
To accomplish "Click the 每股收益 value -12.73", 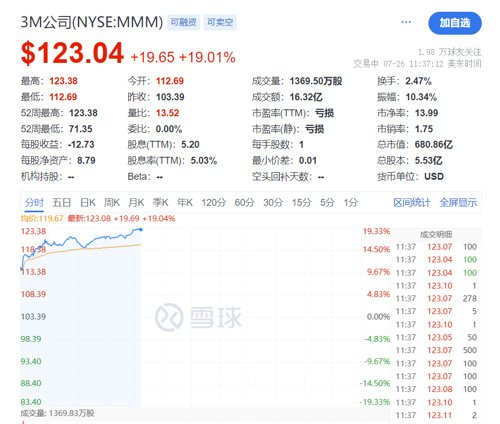I will (x=81, y=145).
